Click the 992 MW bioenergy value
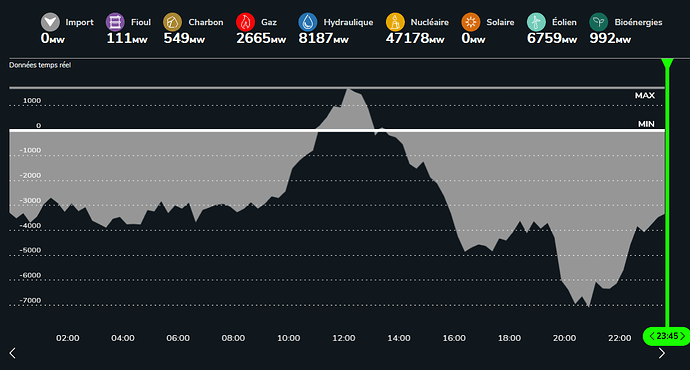 610,38
